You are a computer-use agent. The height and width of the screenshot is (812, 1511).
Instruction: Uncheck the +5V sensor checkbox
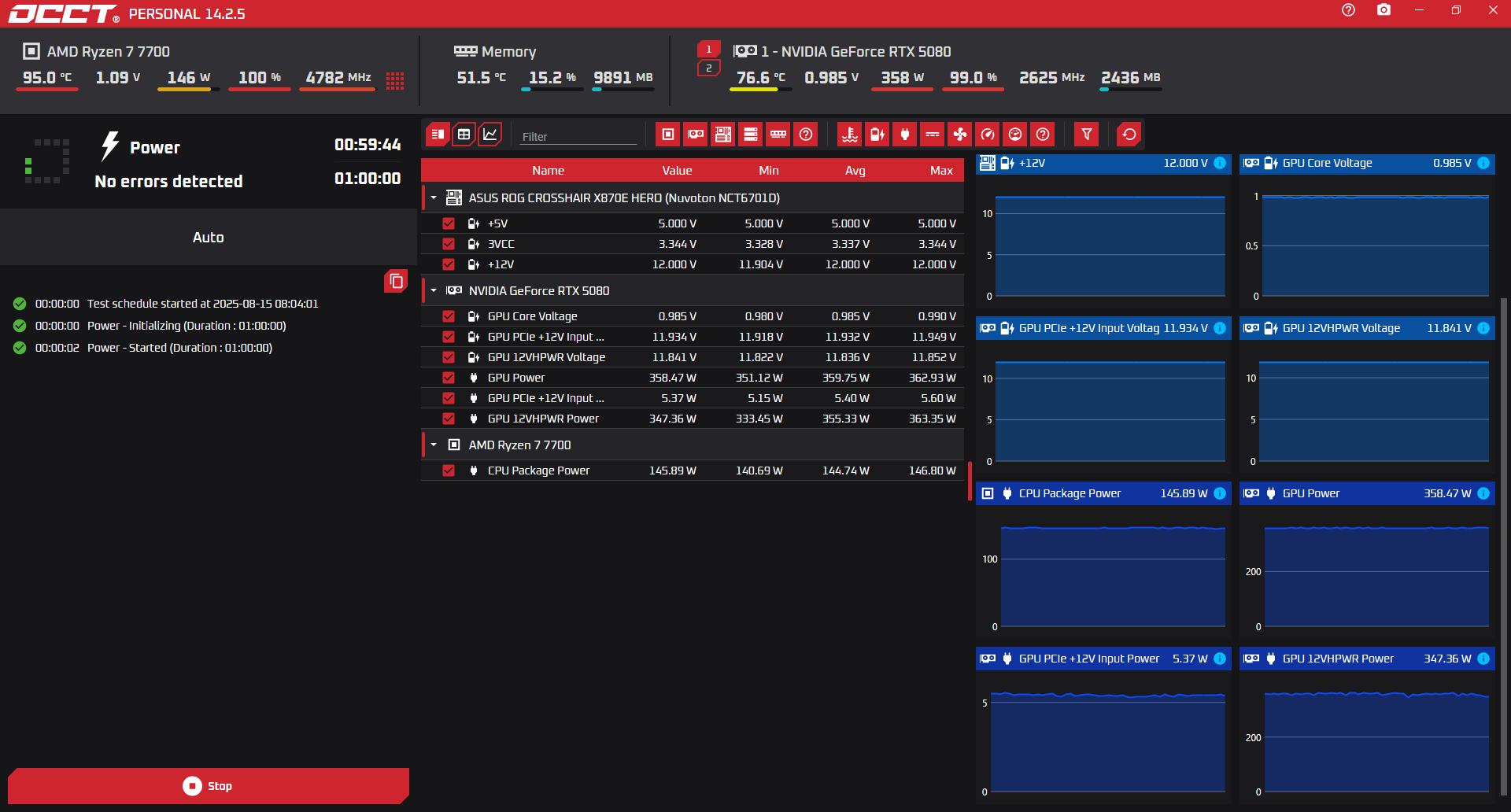click(x=449, y=223)
